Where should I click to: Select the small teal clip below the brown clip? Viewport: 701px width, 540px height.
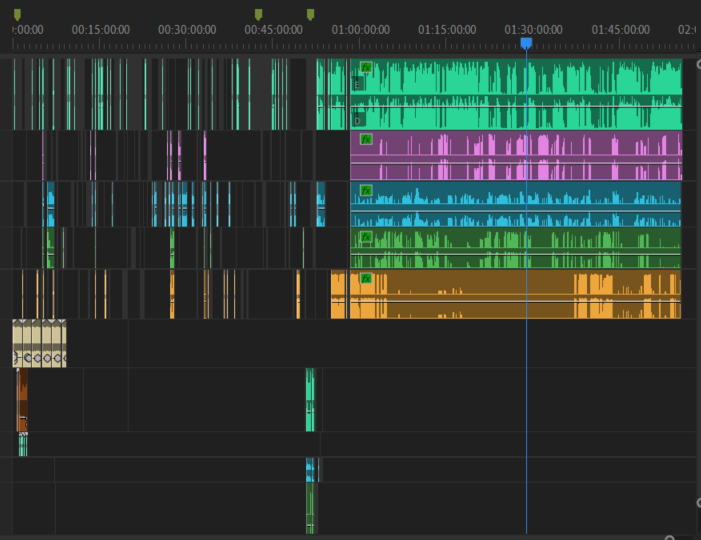(x=23, y=445)
